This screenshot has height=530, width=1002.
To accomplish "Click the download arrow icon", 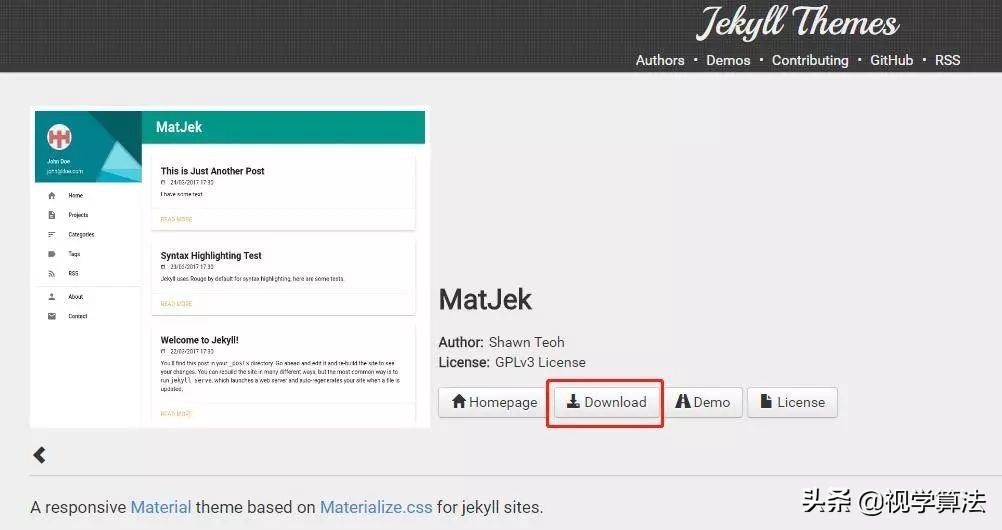I will pyautogui.click(x=573, y=401).
